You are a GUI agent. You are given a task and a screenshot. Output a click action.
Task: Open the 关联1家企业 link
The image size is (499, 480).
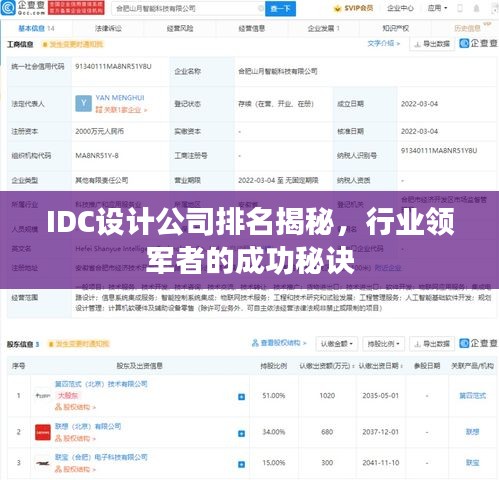[x=121, y=110]
